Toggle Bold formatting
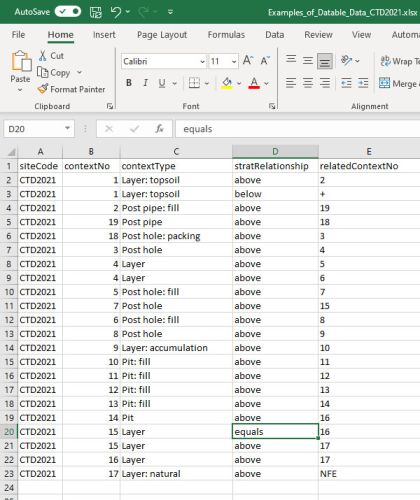 [129, 83]
